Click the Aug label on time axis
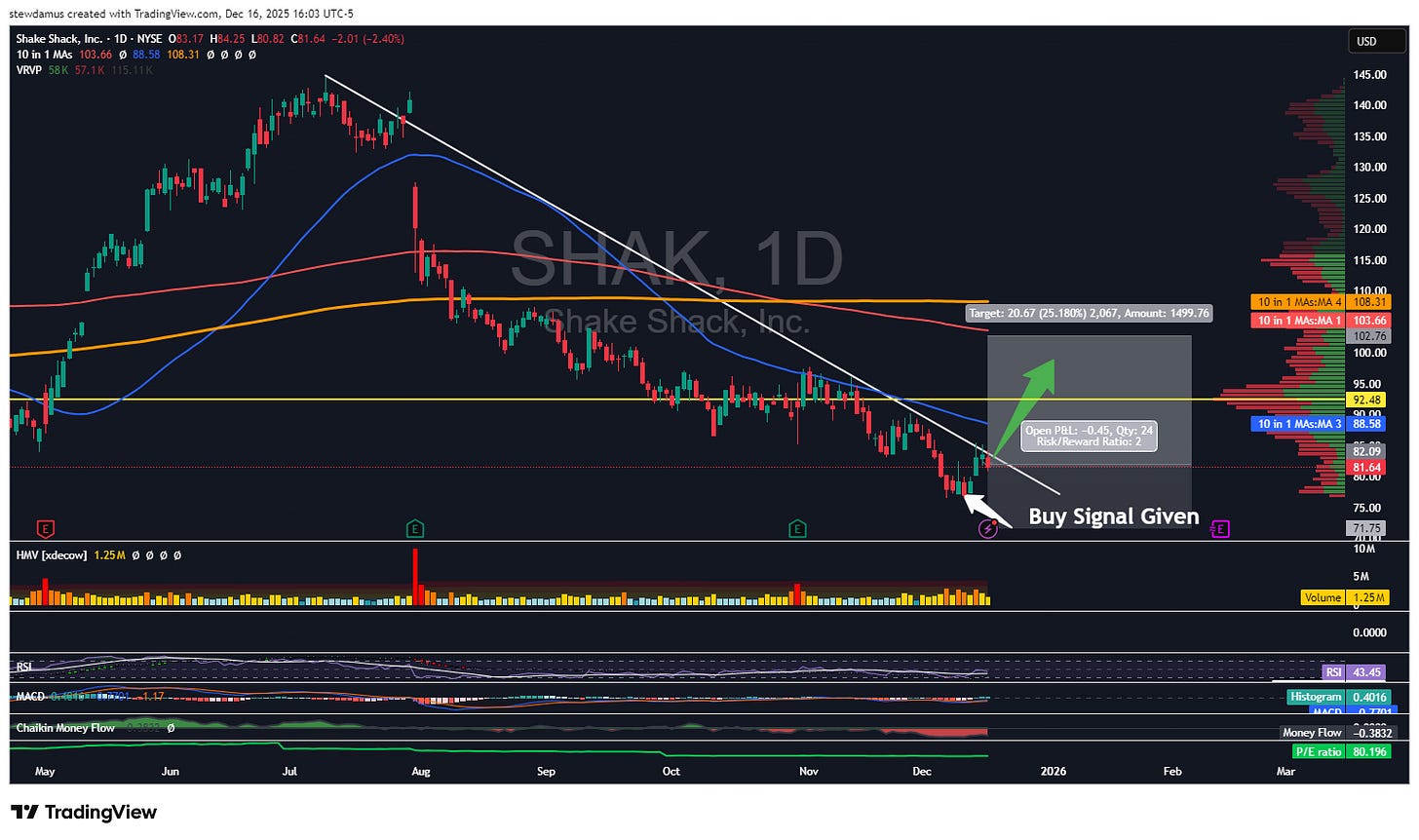The width and height of the screenshot is (1419, 840). click(x=420, y=772)
